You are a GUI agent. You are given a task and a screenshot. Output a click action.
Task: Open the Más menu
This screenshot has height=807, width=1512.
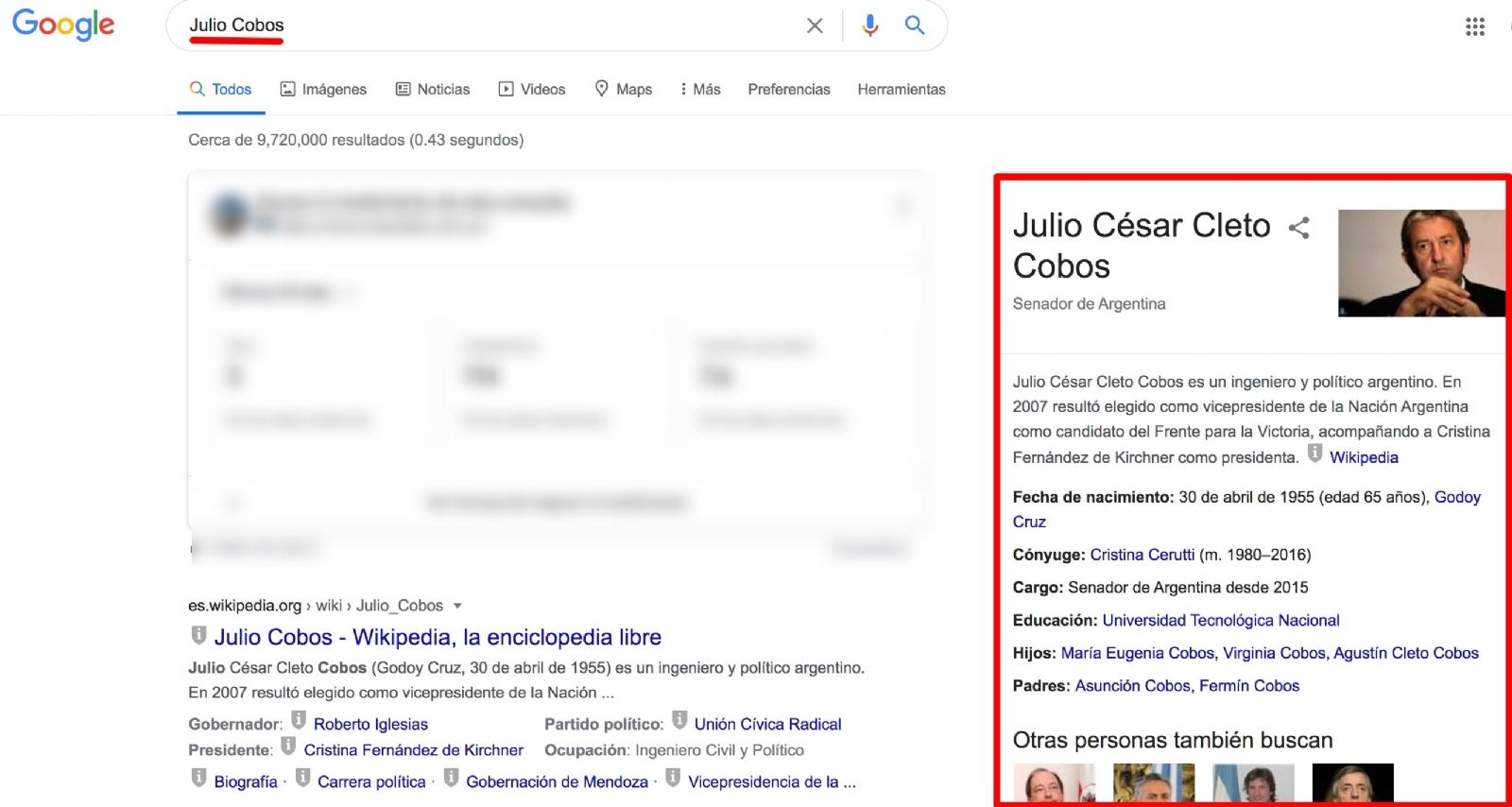(700, 89)
